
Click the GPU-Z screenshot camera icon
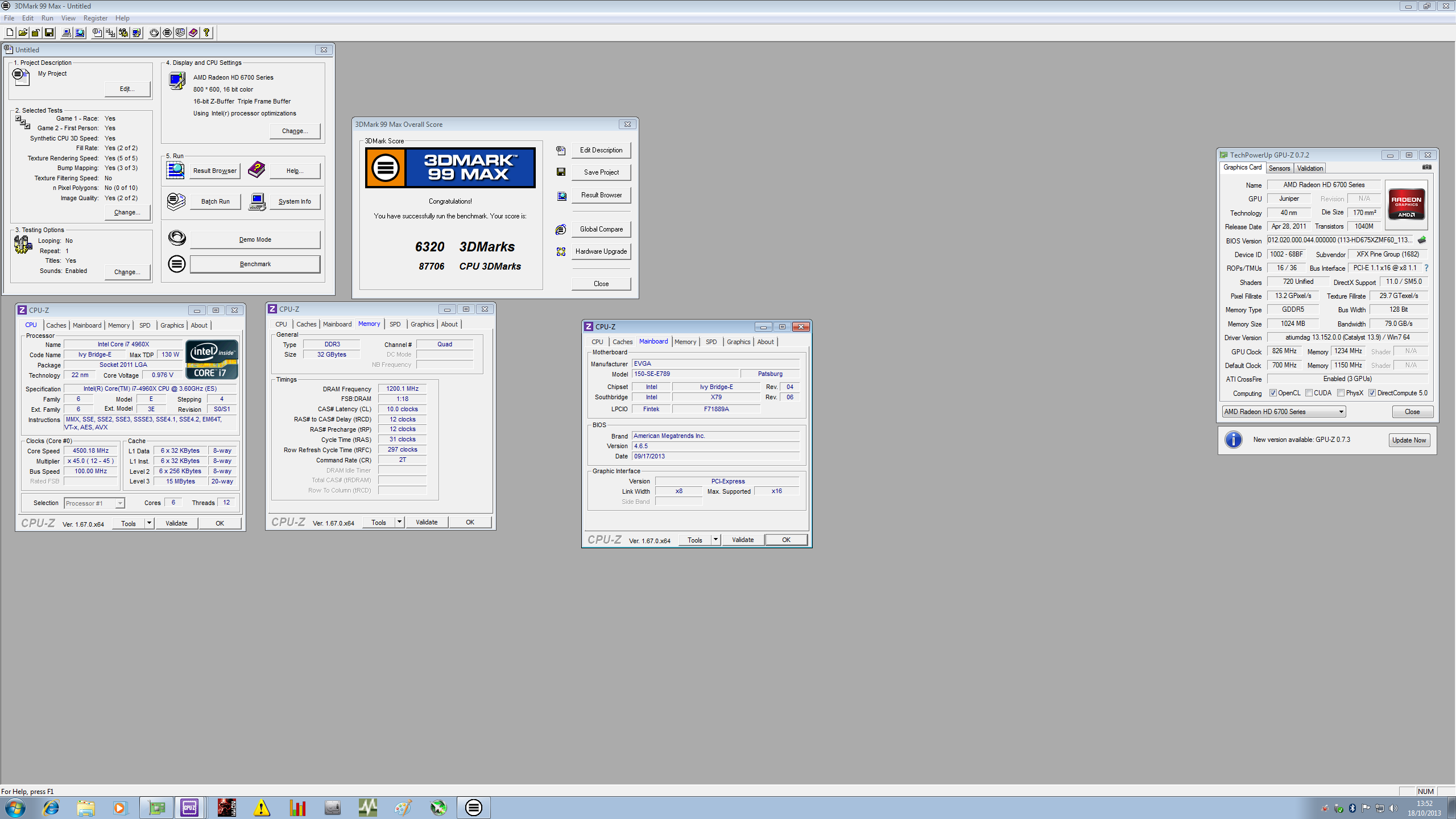point(1426,167)
